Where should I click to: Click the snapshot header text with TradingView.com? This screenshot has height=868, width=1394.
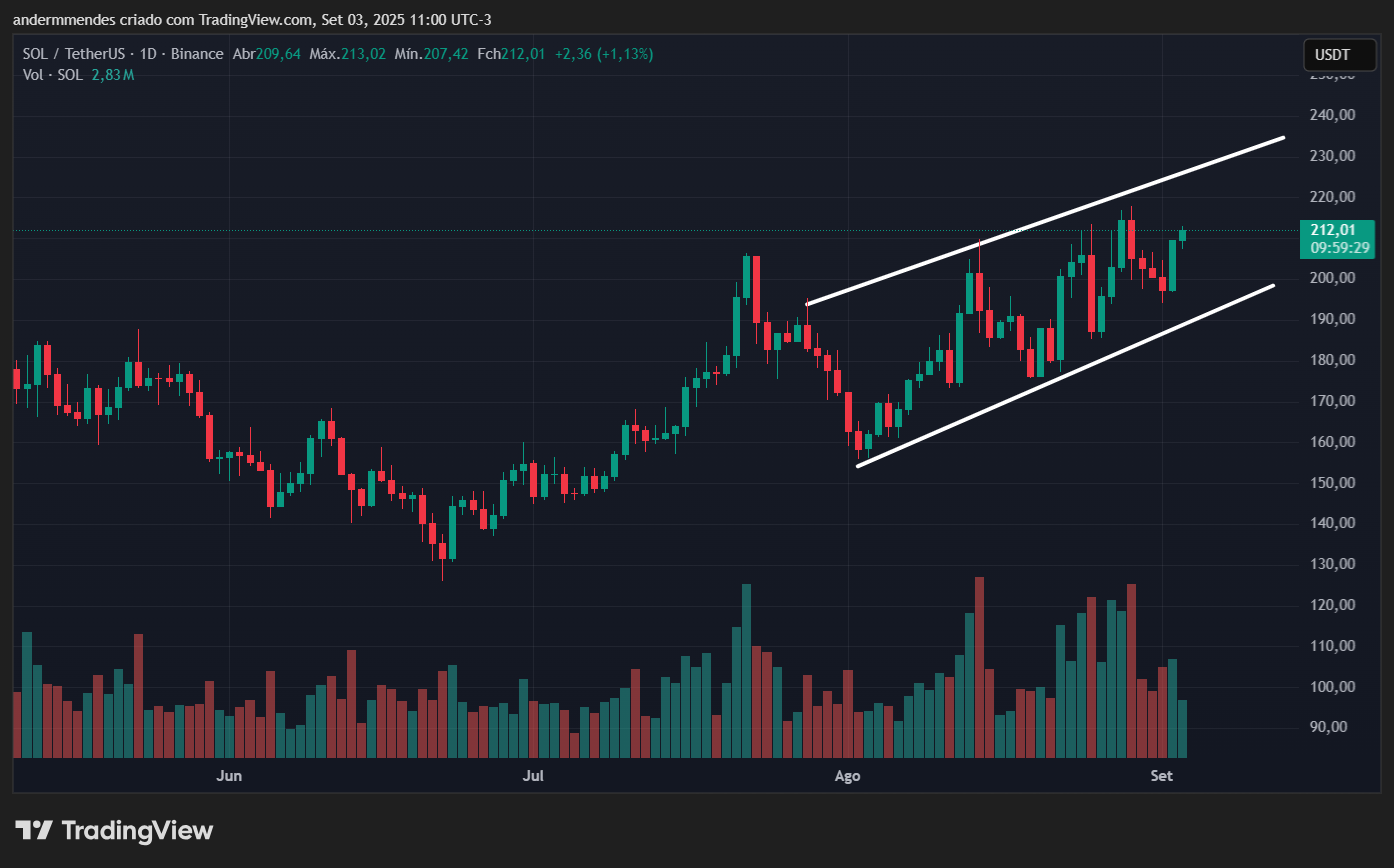pyautogui.click(x=251, y=20)
